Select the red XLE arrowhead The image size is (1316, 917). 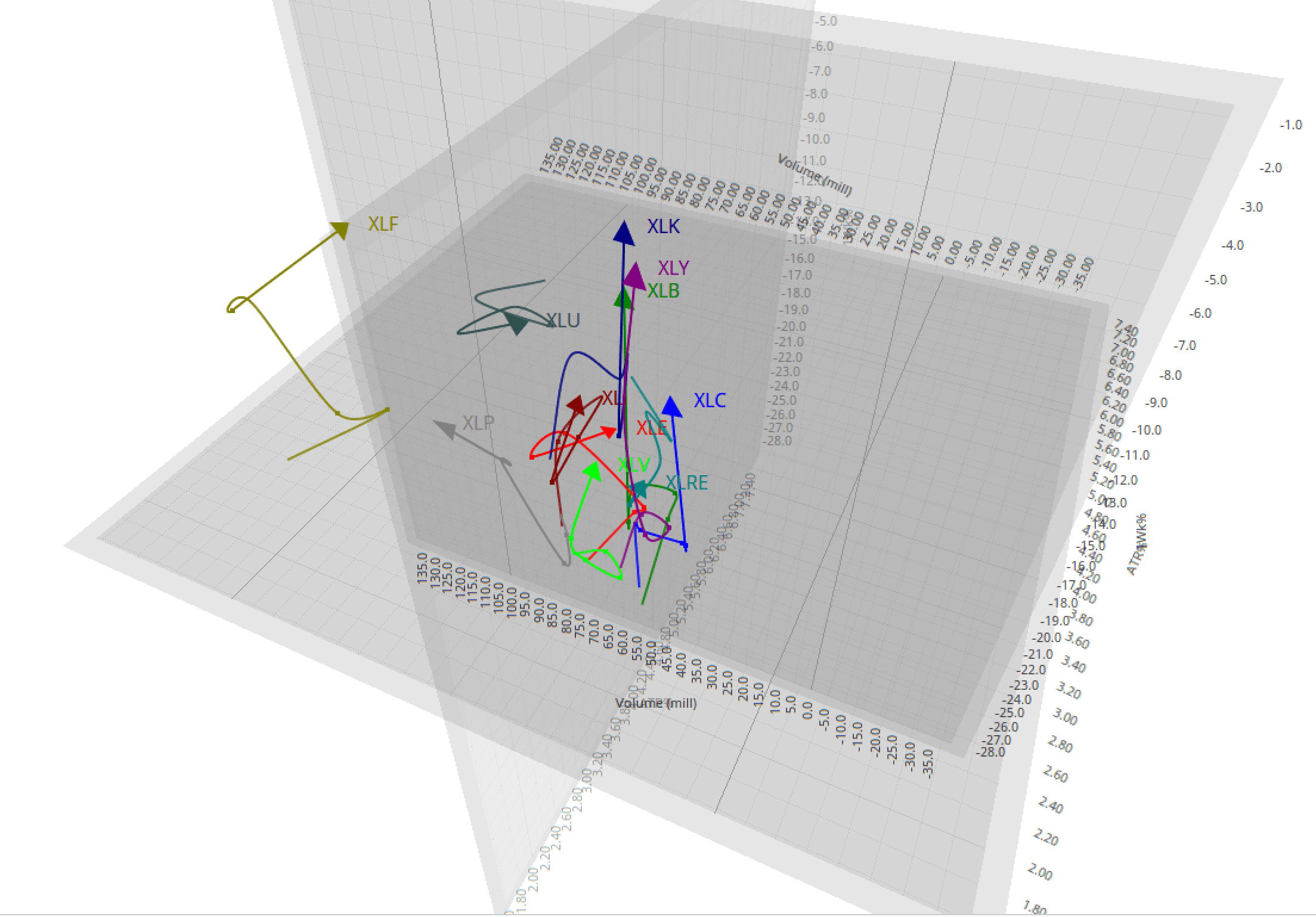pyautogui.click(x=609, y=432)
